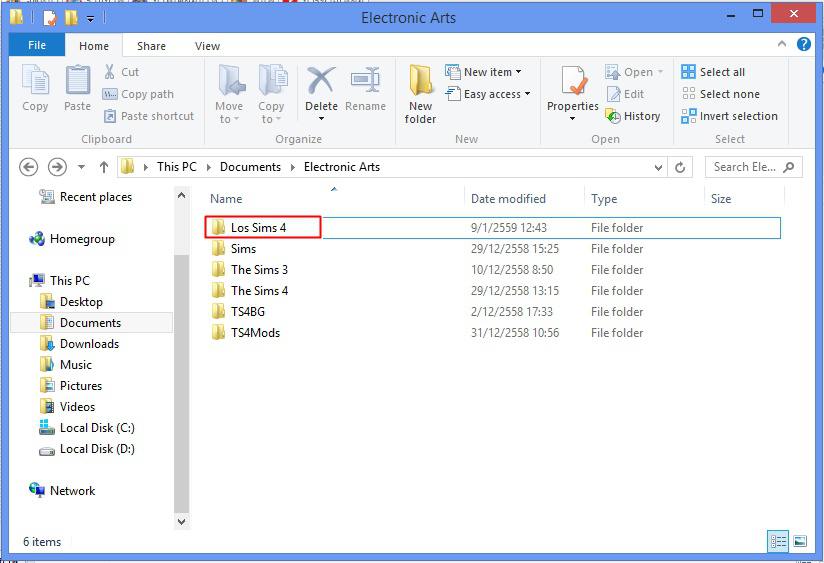824x563 pixels.
Task: Expand the Delete button arrow
Action: [x=321, y=119]
